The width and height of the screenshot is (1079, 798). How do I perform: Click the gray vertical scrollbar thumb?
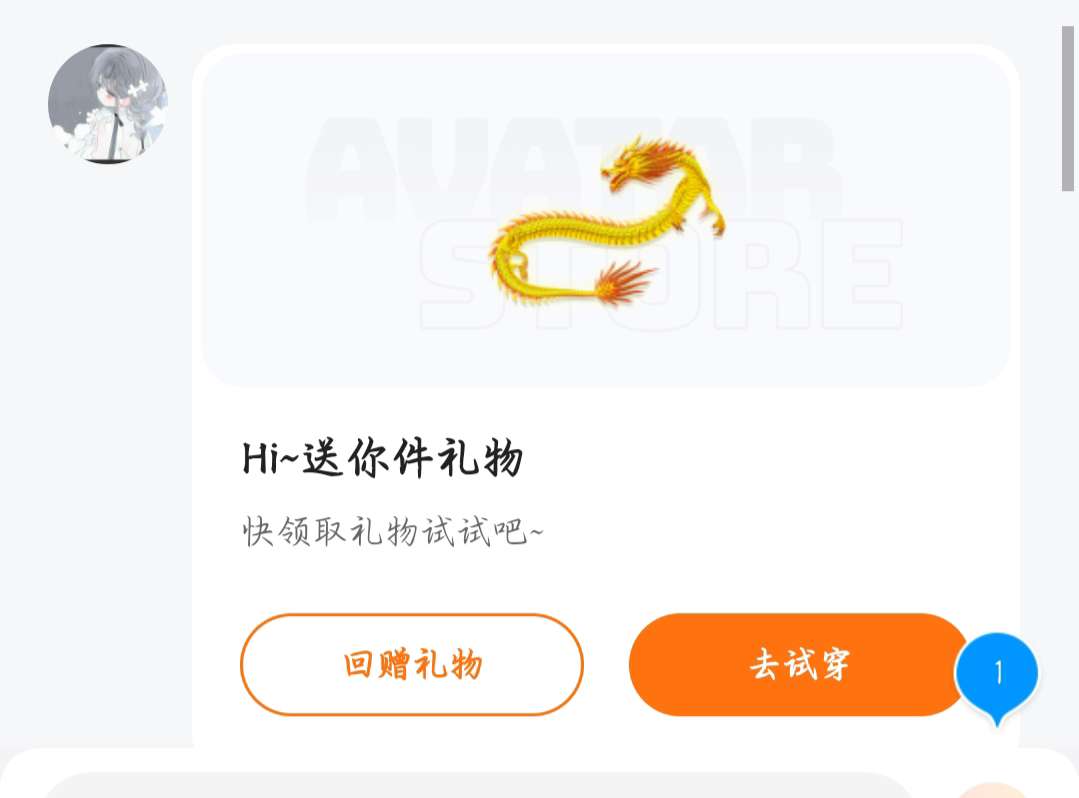click(x=1067, y=108)
